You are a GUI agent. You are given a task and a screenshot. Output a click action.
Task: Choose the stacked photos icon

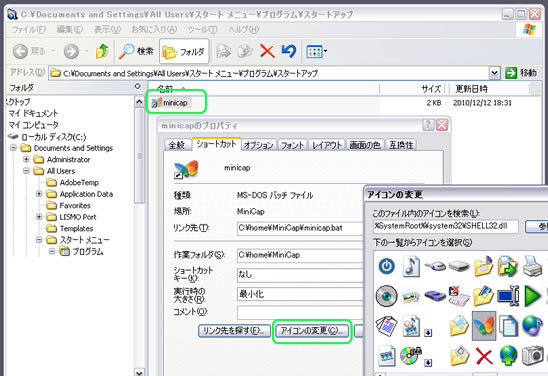click(x=411, y=297)
